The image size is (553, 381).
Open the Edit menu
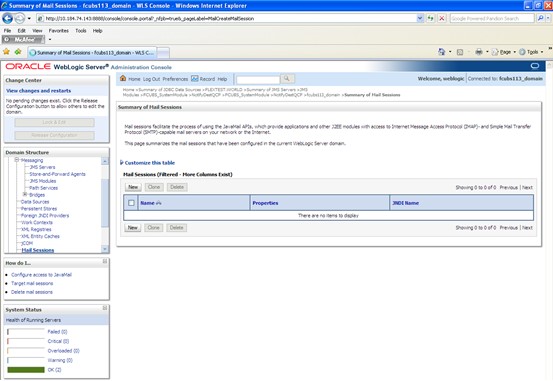[22, 31]
